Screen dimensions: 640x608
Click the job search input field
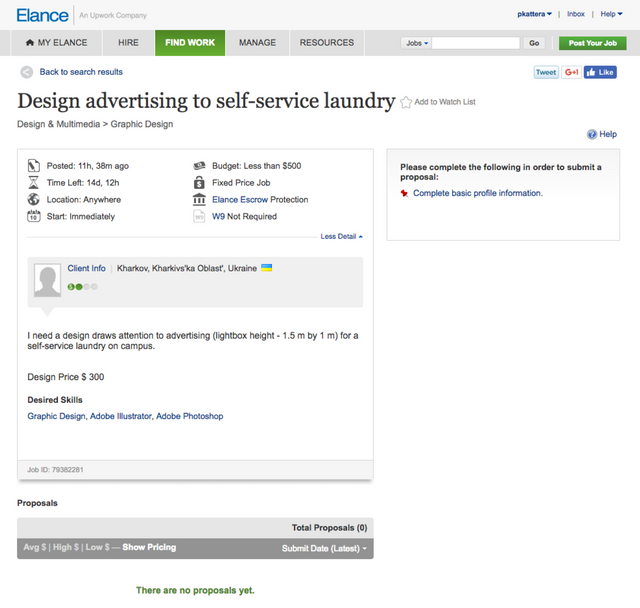pyautogui.click(x=476, y=43)
